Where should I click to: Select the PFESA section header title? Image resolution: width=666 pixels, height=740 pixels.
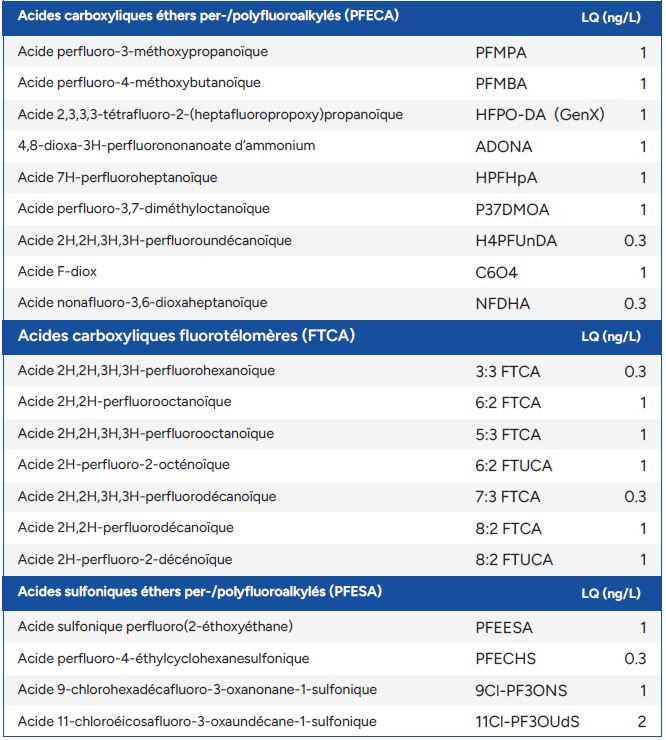200,592
